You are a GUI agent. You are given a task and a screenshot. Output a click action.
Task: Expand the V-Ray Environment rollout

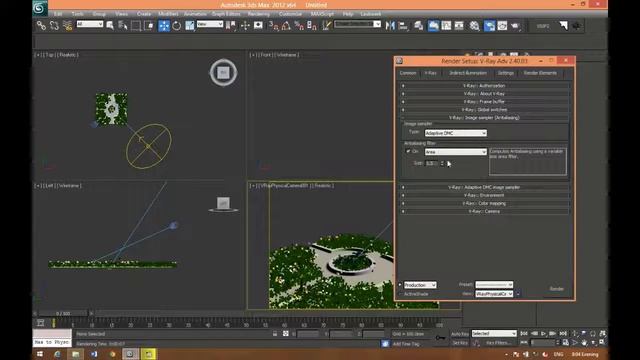484,195
